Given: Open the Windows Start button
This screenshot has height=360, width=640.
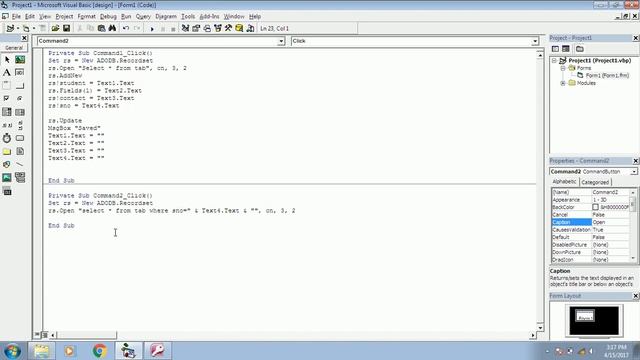Looking at the screenshot, I should point(12,351).
